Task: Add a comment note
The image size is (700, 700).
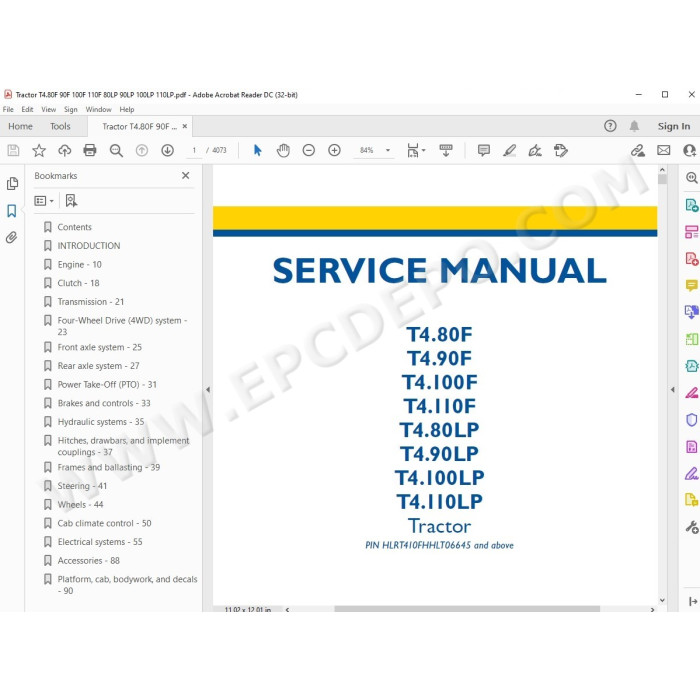Action: [x=483, y=150]
